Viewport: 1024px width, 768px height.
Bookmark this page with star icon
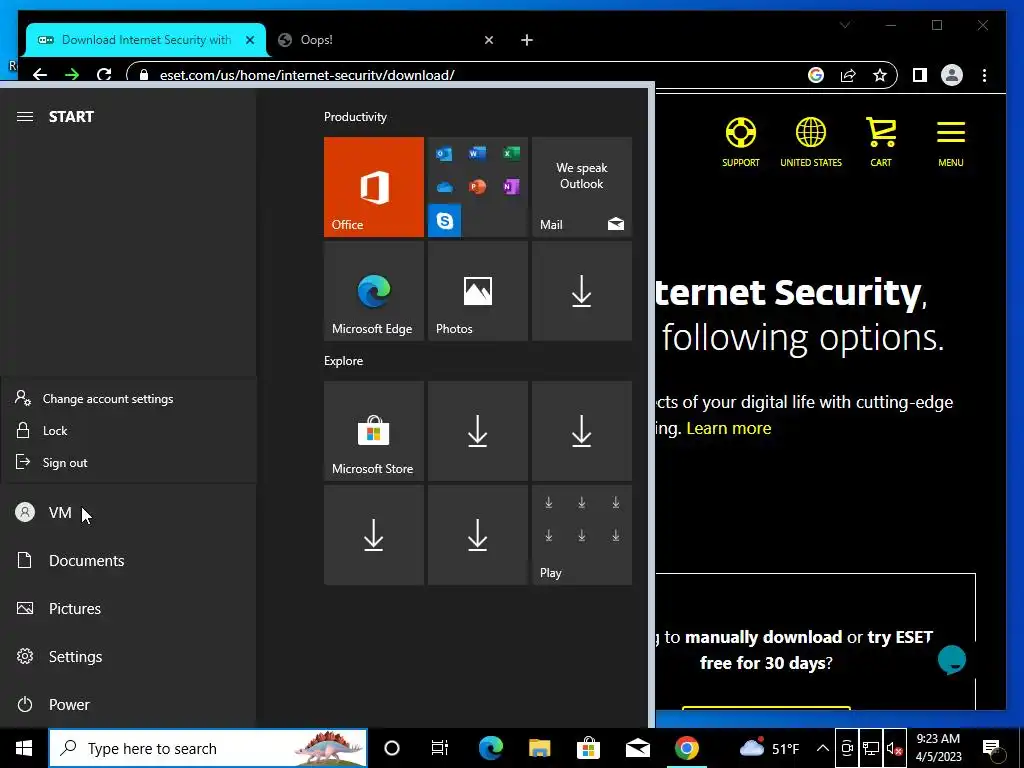click(x=880, y=75)
